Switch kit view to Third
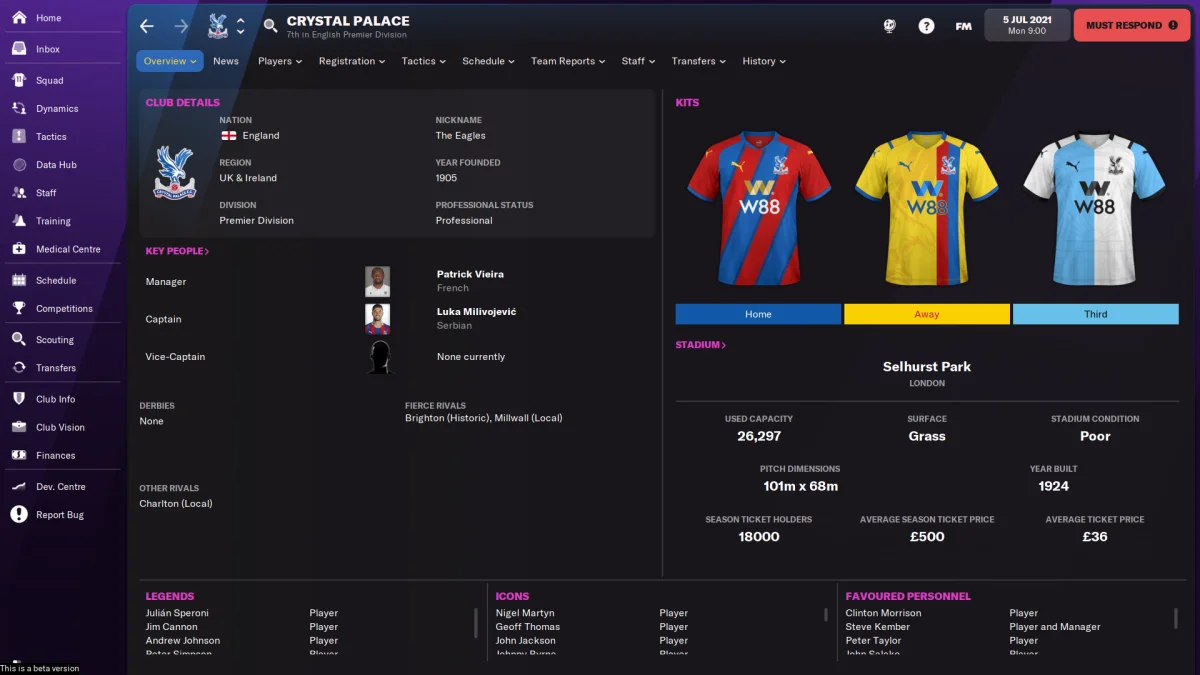 [1095, 314]
